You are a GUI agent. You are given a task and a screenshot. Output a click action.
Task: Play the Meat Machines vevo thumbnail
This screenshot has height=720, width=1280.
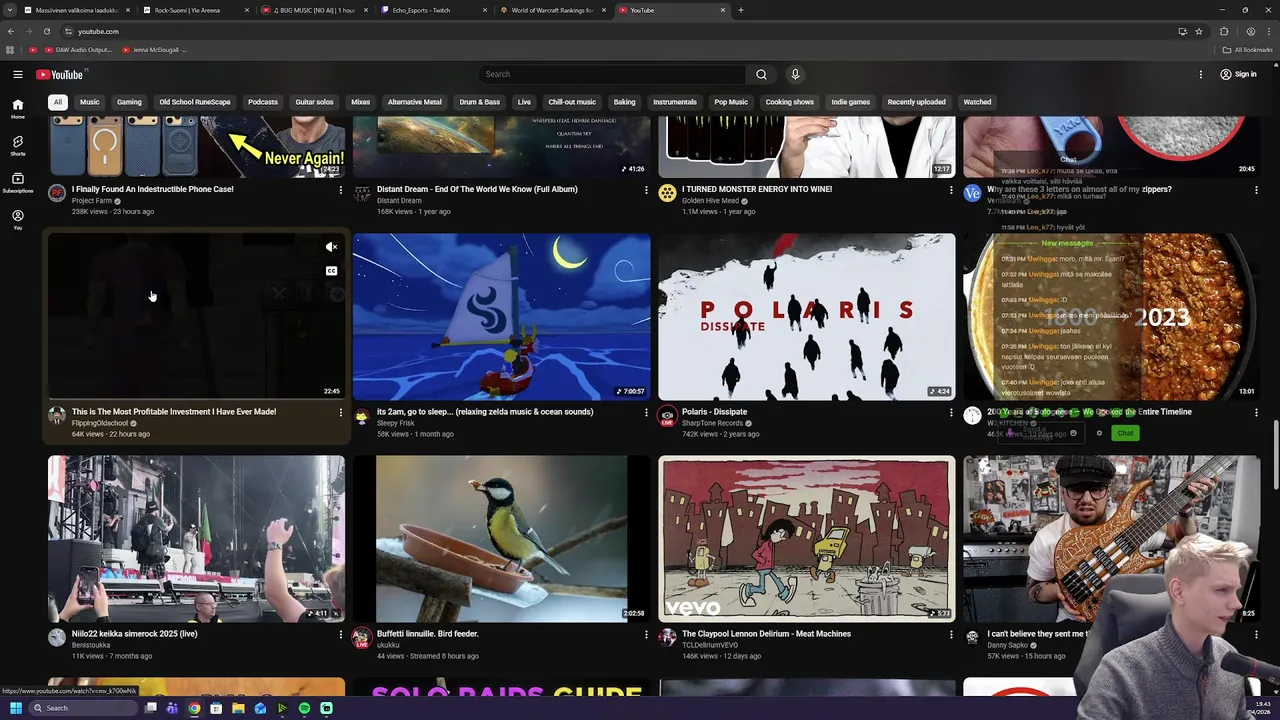tap(807, 539)
